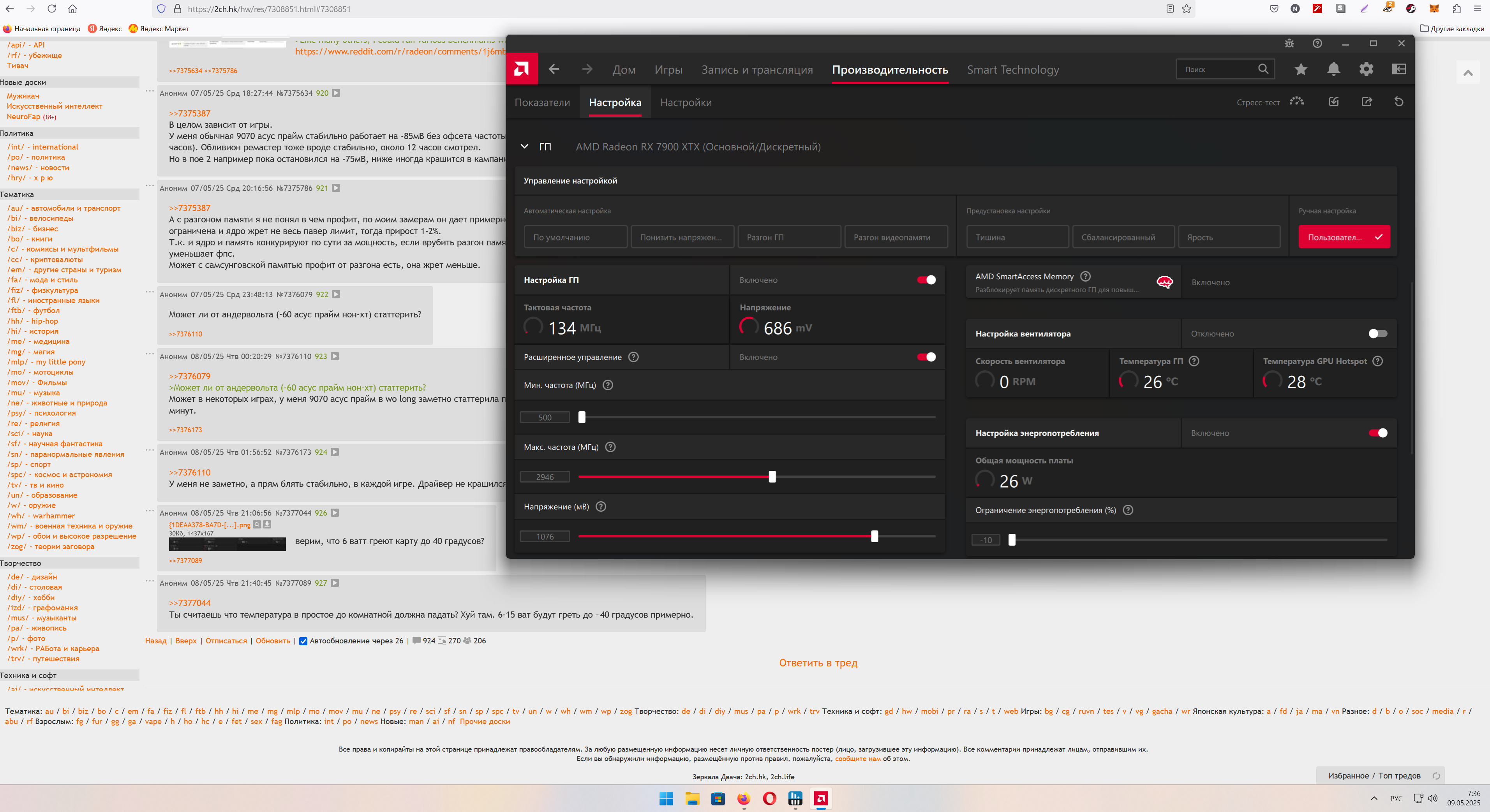
Task: Open AMD favorites star icon
Action: [1301, 69]
